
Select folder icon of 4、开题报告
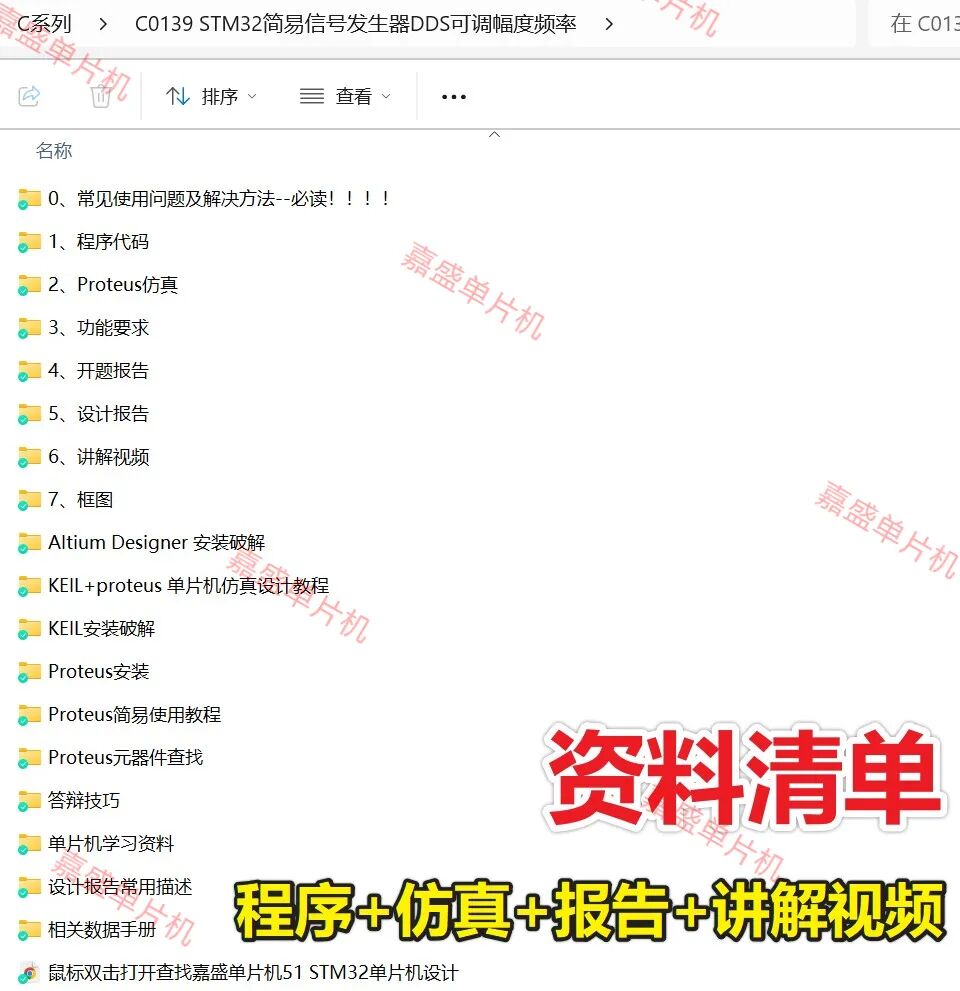click(x=29, y=371)
